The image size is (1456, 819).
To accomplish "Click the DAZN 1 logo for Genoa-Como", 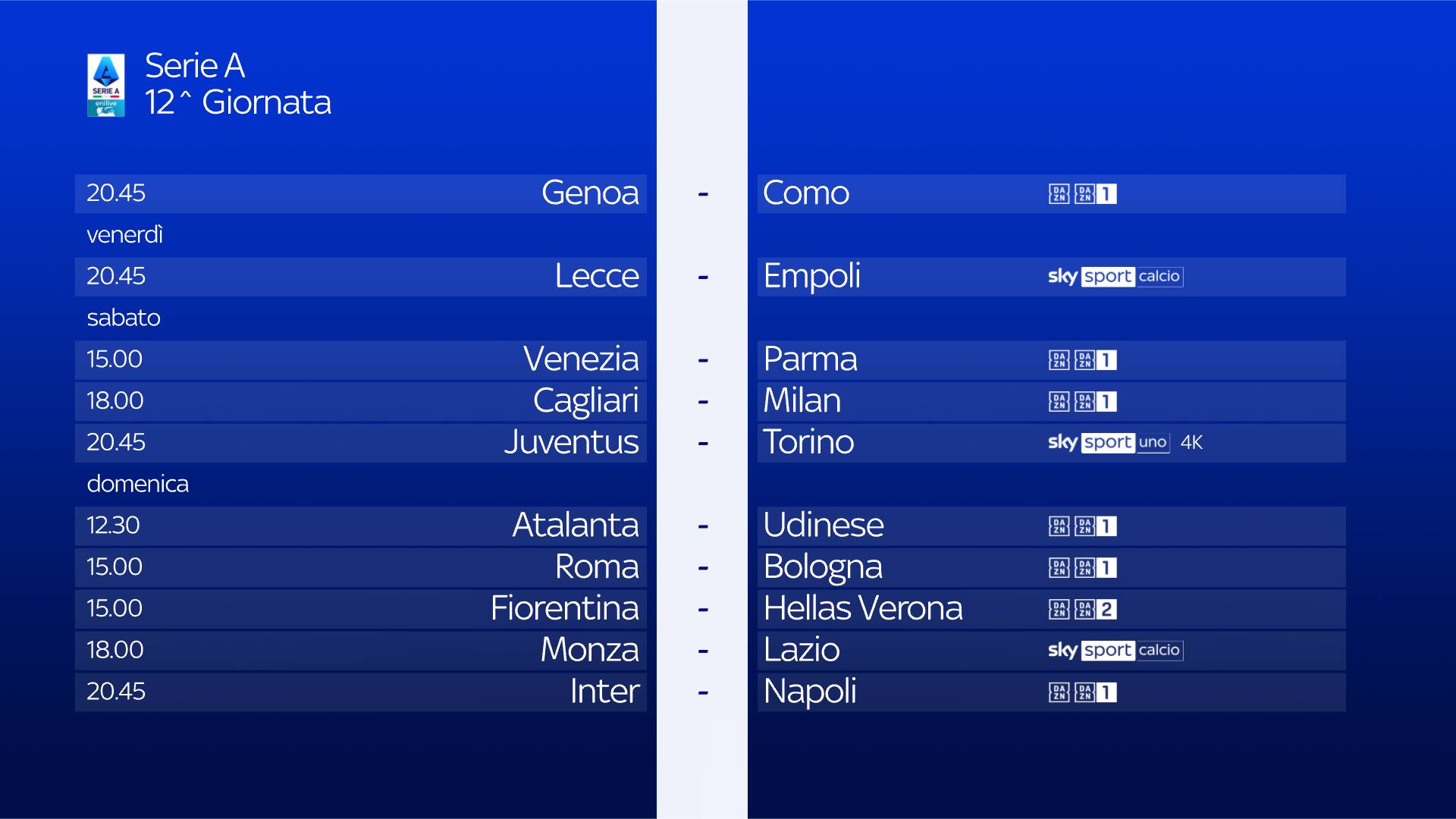I will [1082, 194].
